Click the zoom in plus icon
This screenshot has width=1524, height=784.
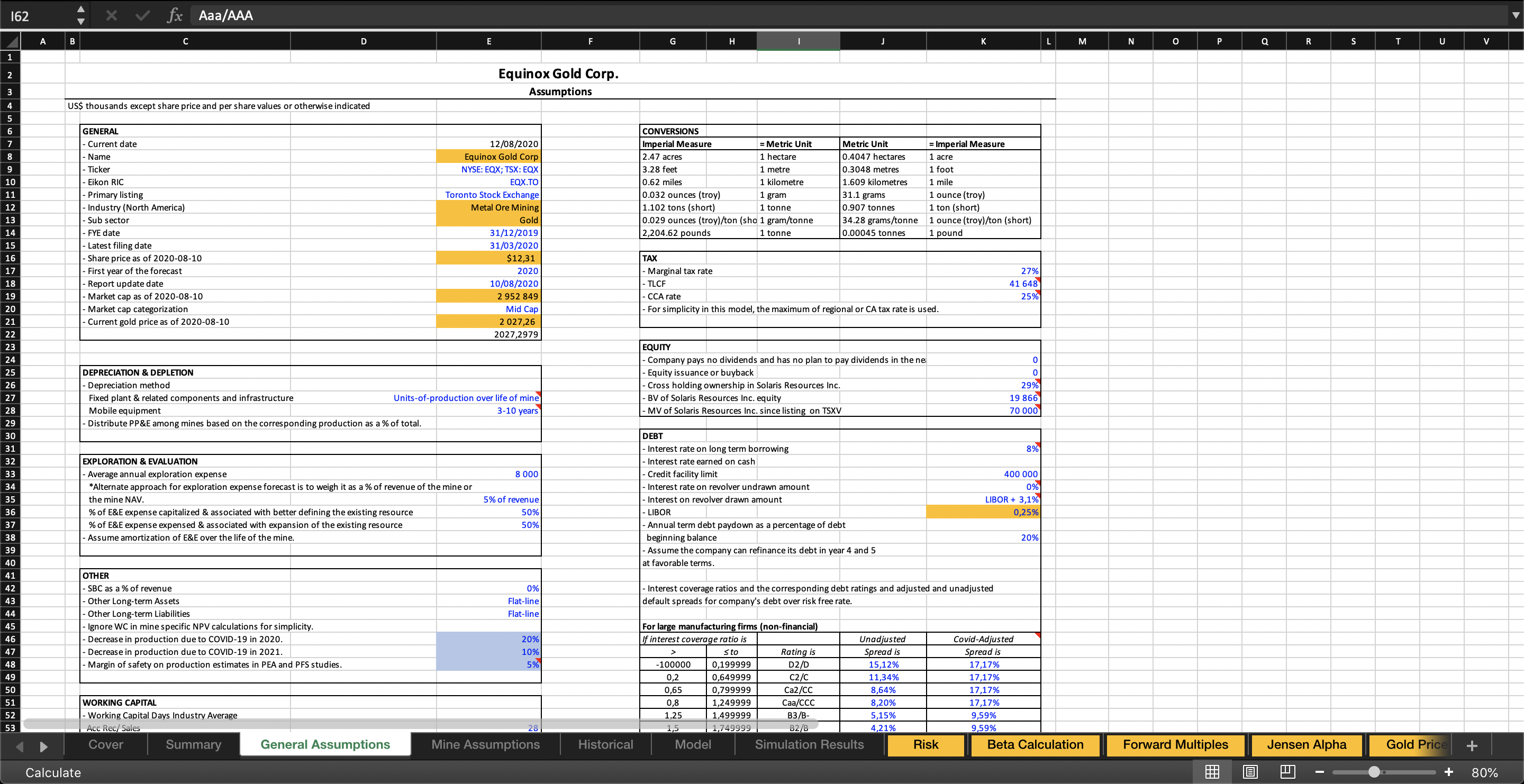click(x=1449, y=772)
